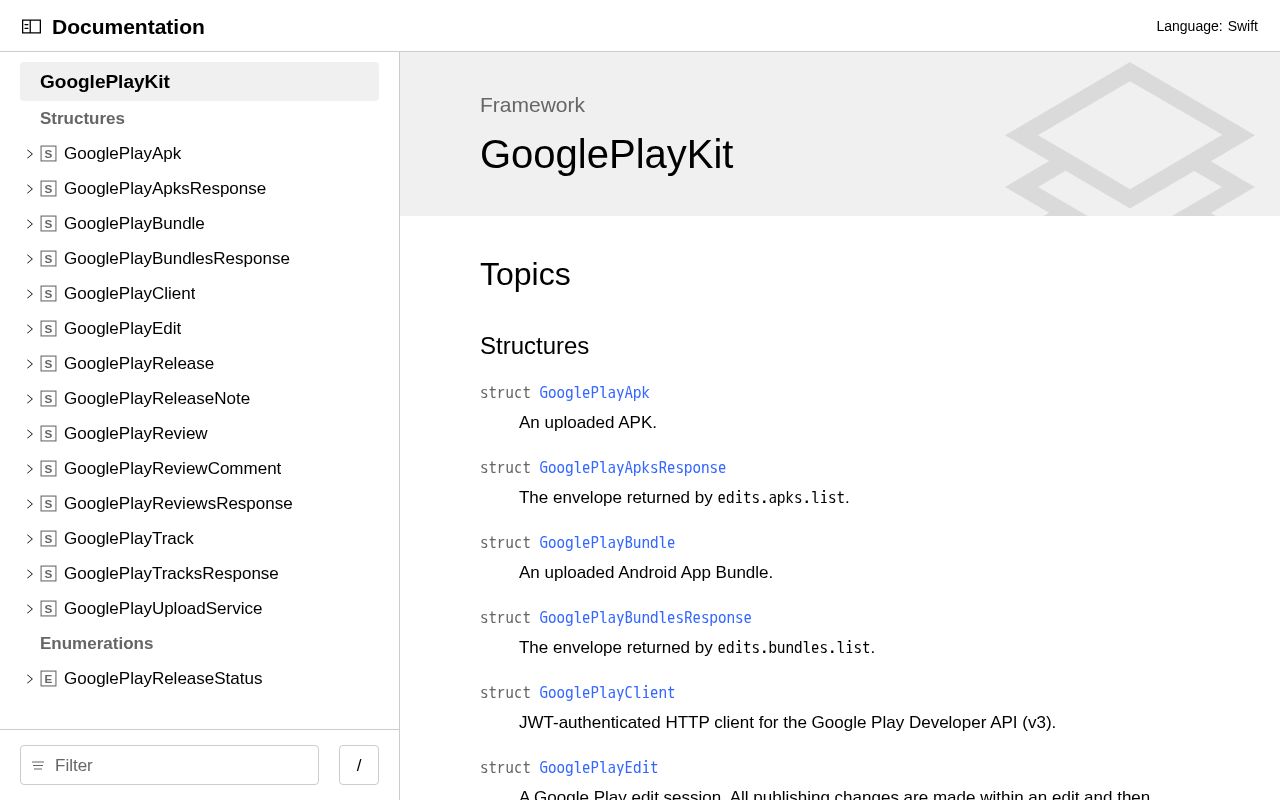Image resolution: width=1280 pixels, height=800 pixels.
Task: Expand the GooglePlayRelease chevron
Action: pos(29,364)
